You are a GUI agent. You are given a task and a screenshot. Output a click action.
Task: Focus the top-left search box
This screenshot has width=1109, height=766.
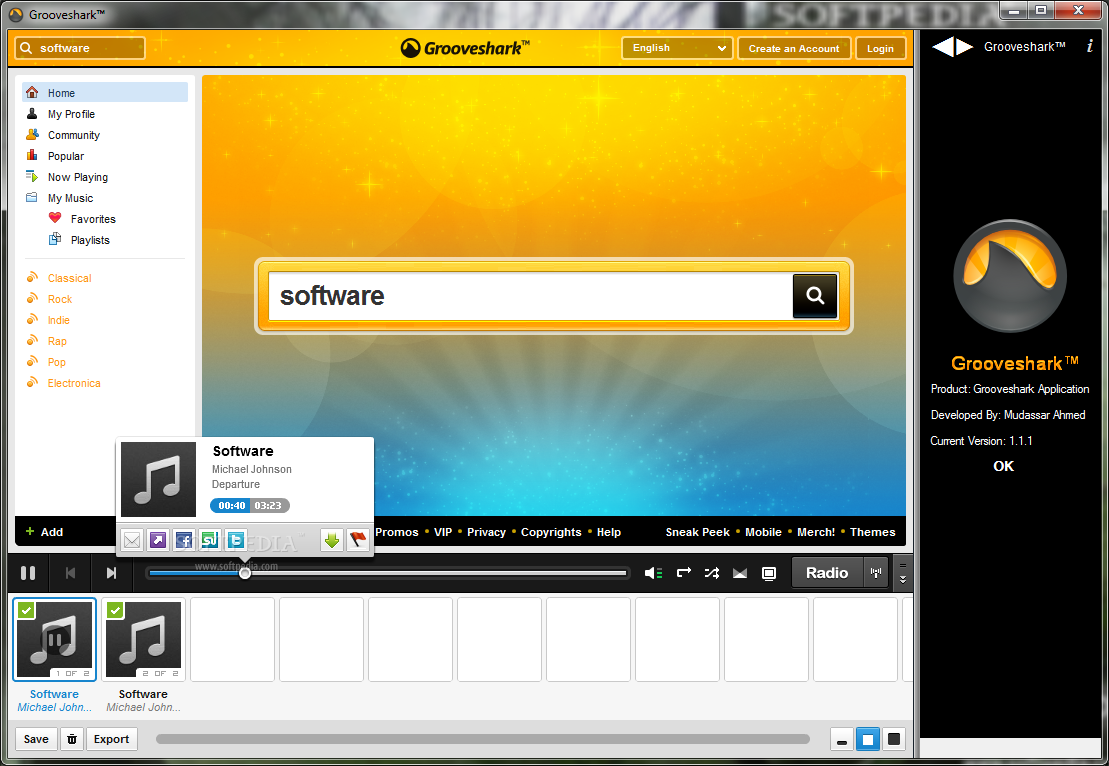[80, 48]
